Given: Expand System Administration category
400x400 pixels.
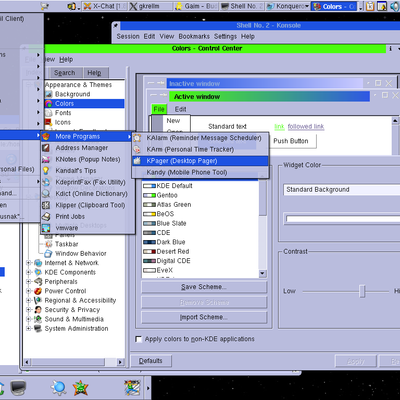Looking at the screenshot, I should 29,329.
